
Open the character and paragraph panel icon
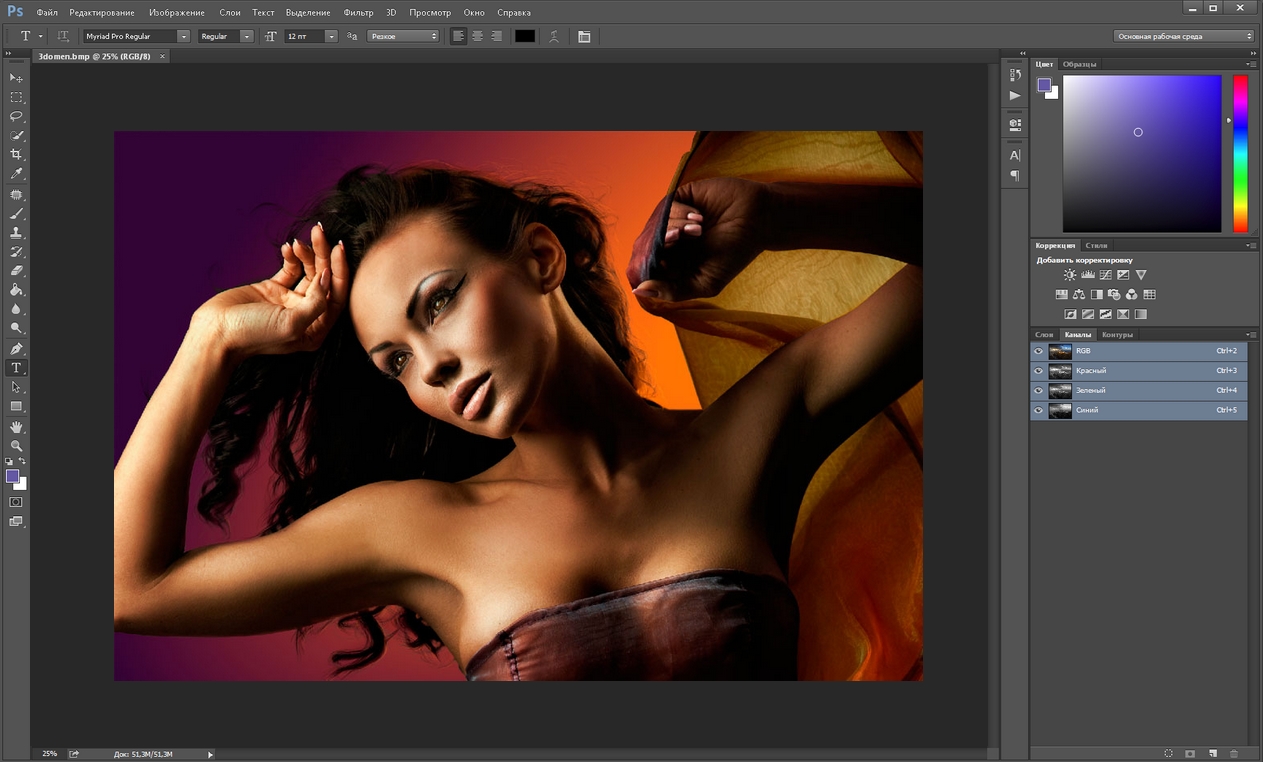coord(584,36)
